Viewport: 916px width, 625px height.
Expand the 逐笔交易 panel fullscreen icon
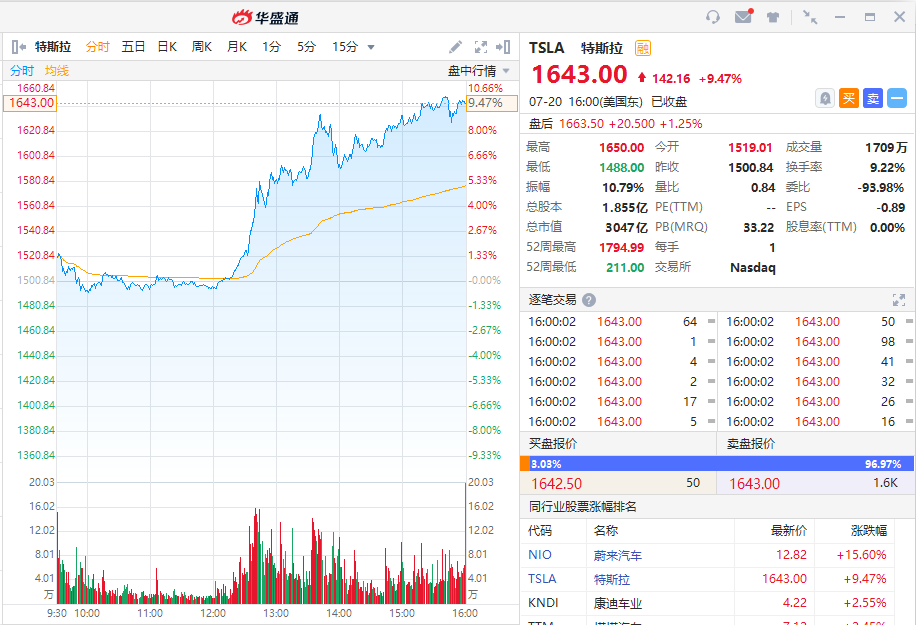point(899,300)
